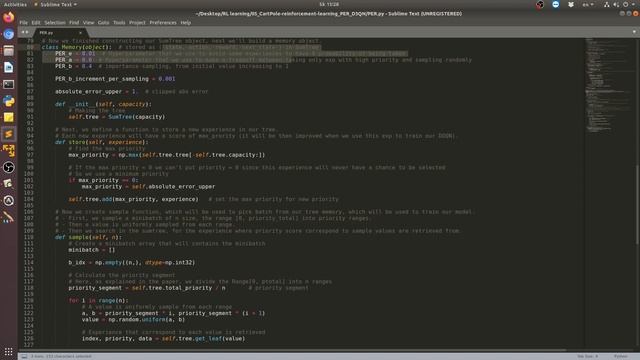Click 'minibatch = []' on line 112
This screenshot has height=360, width=640.
(x=91, y=250)
